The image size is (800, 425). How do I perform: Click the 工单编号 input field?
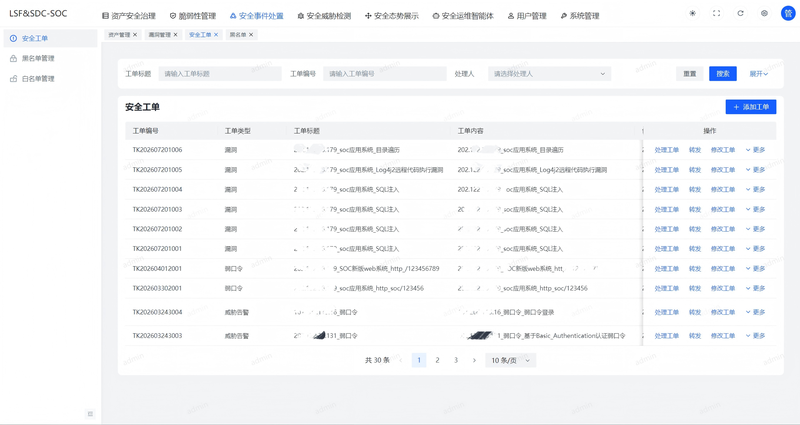coord(385,73)
